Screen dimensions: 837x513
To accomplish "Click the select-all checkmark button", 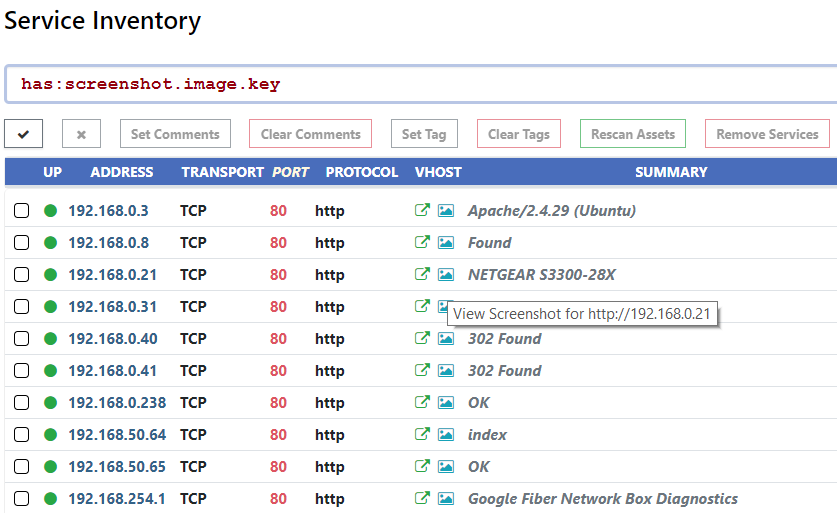I will coord(23,134).
